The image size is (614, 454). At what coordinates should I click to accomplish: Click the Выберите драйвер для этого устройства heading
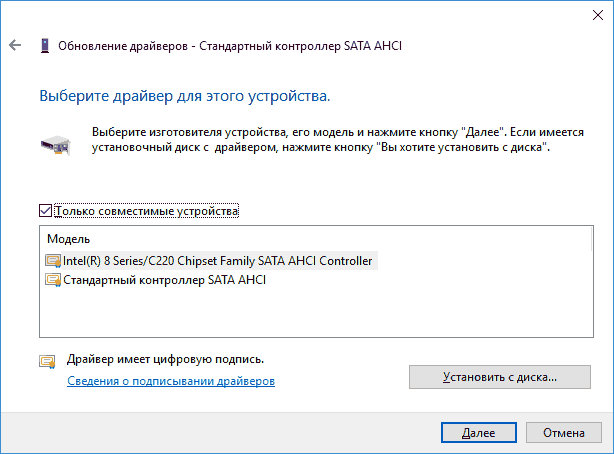185,96
